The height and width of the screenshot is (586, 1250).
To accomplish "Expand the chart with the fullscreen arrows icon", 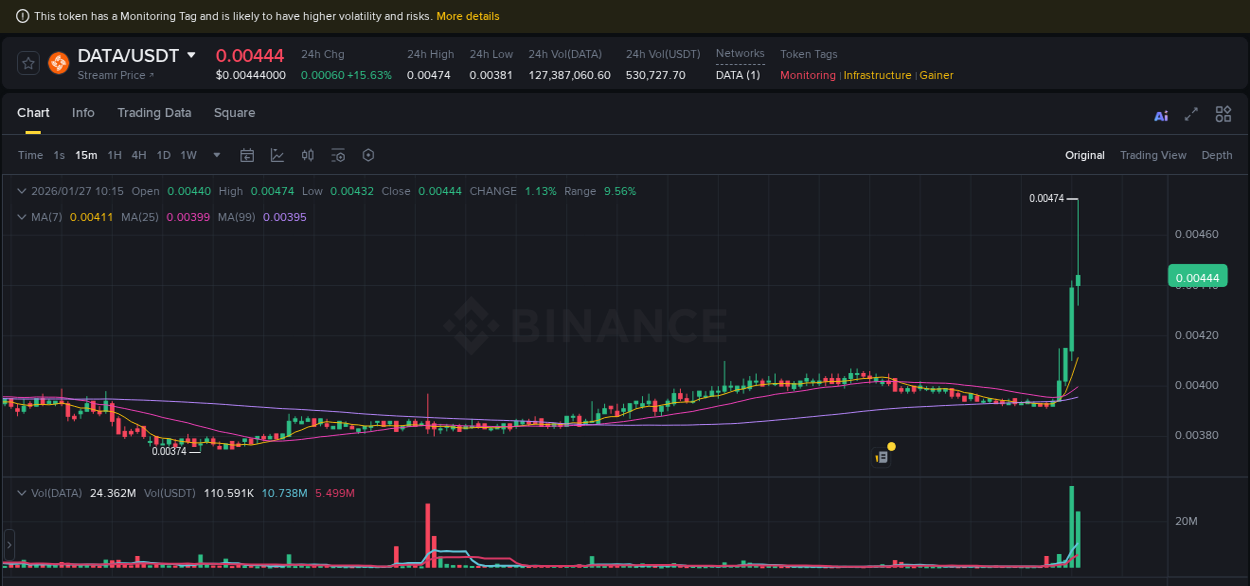I will point(1191,115).
